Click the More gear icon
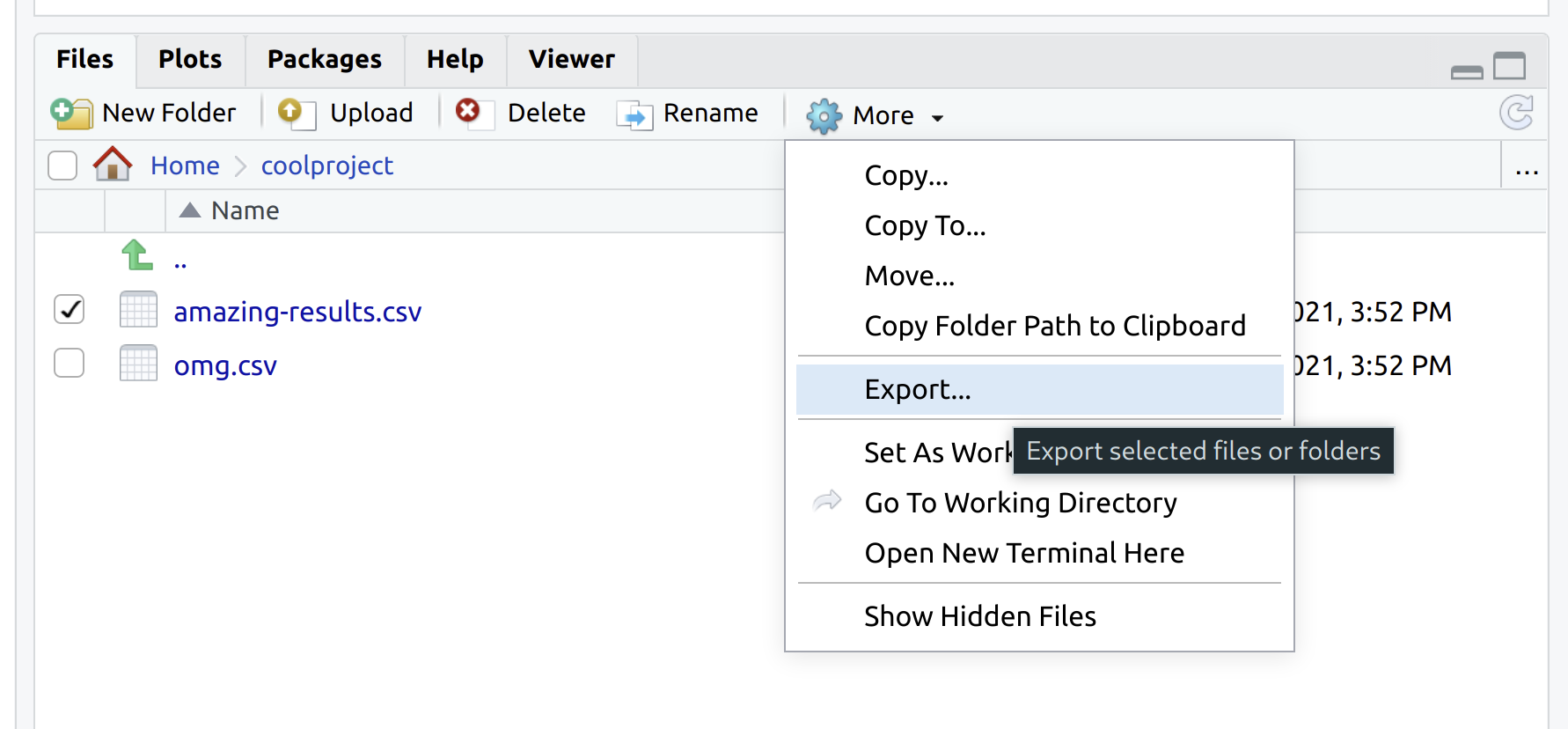The image size is (1568, 729). [x=824, y=115]
